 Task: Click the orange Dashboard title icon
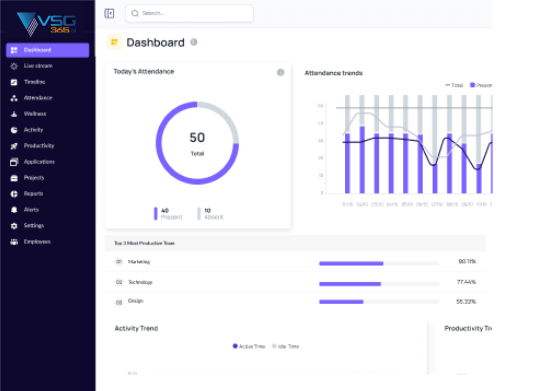[x=114, y=42]
